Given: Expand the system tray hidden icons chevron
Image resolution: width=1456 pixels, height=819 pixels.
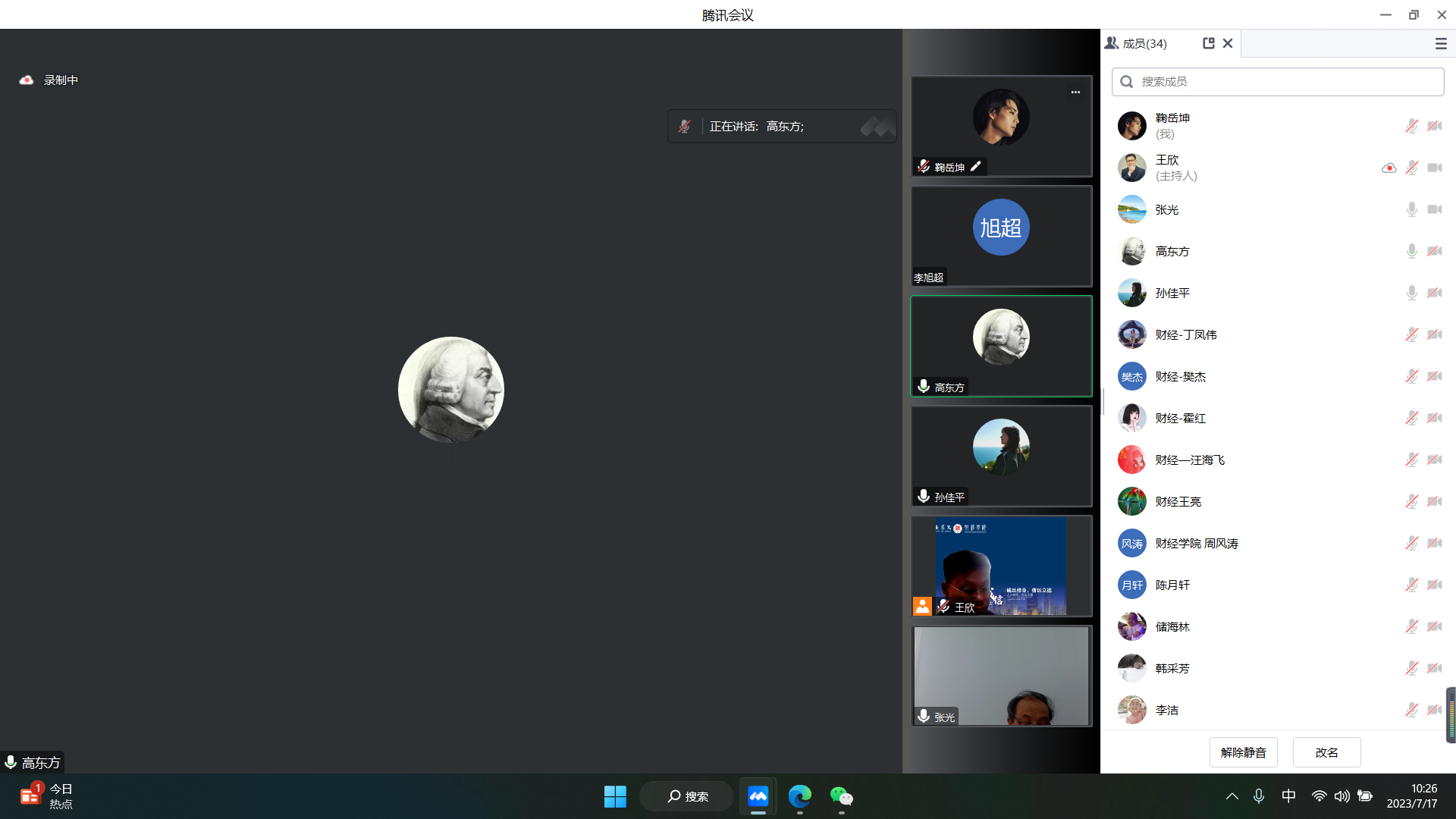Looking at the screenshot, I should pyautogui.click(x=1232, y=796).
